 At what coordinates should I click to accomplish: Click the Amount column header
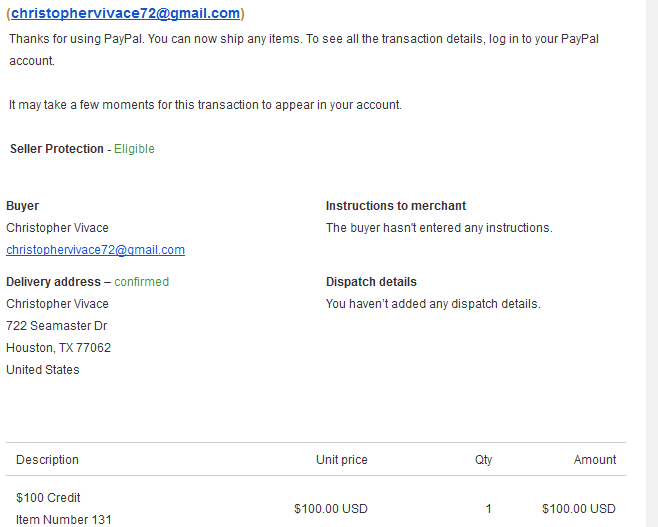[595, 460]
